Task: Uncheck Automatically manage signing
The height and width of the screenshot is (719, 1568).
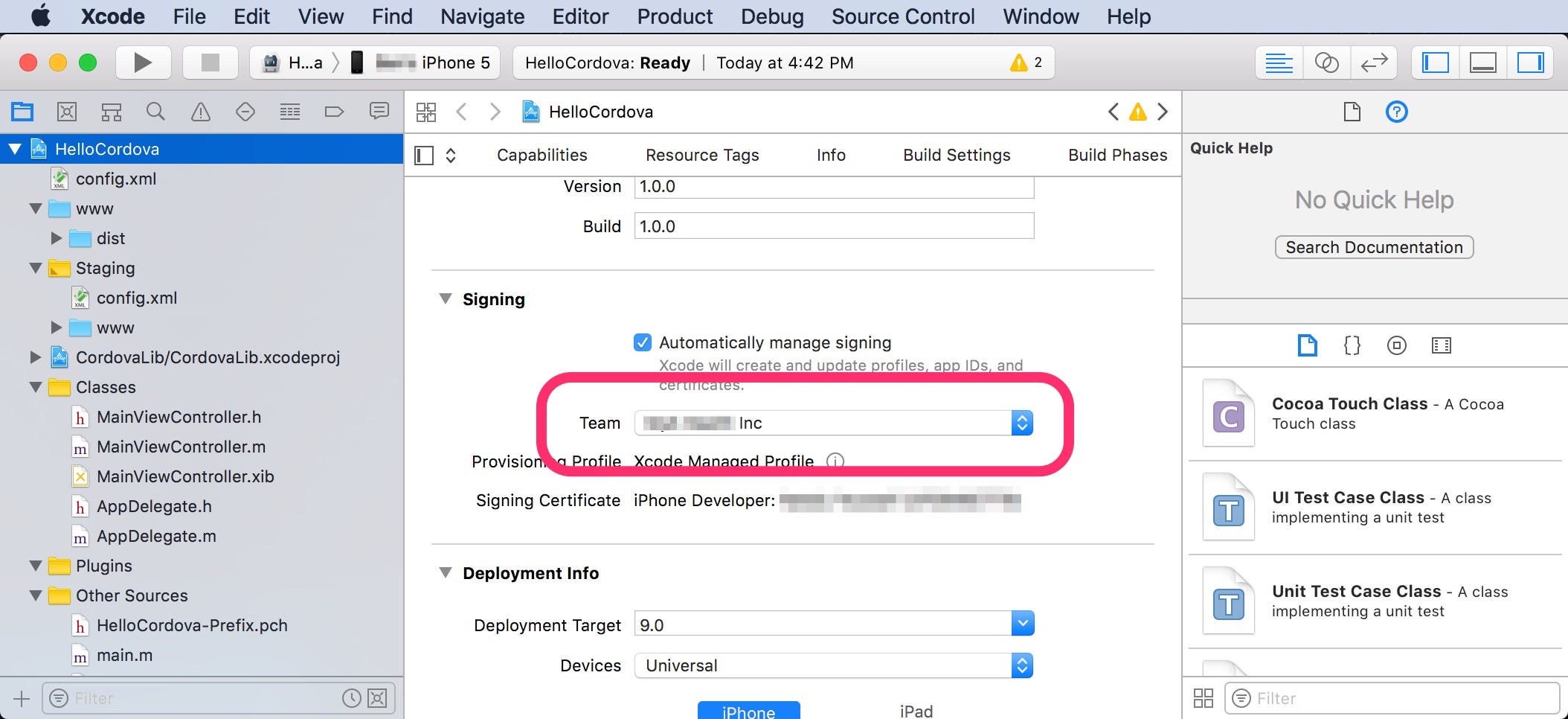Action: coord(643,342)
